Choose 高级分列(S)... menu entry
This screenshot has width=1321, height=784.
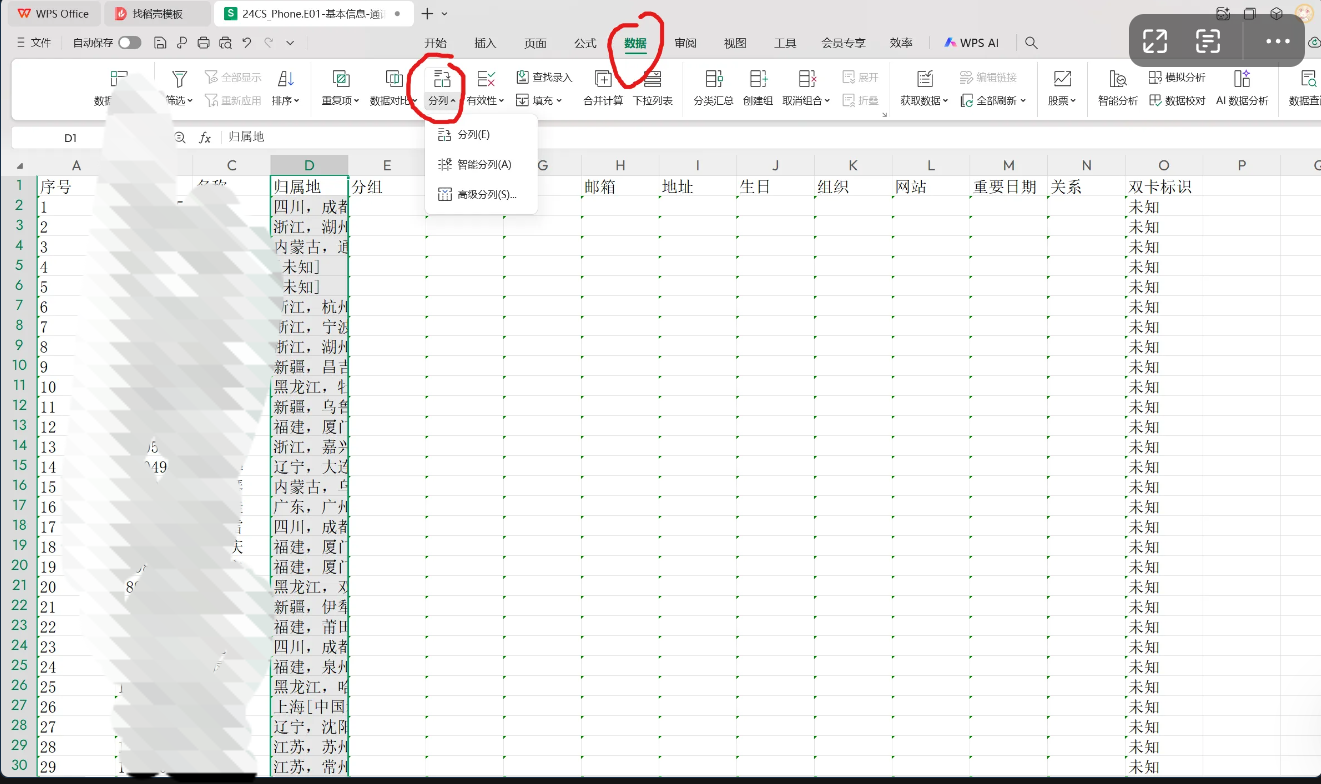pos(486,194)
